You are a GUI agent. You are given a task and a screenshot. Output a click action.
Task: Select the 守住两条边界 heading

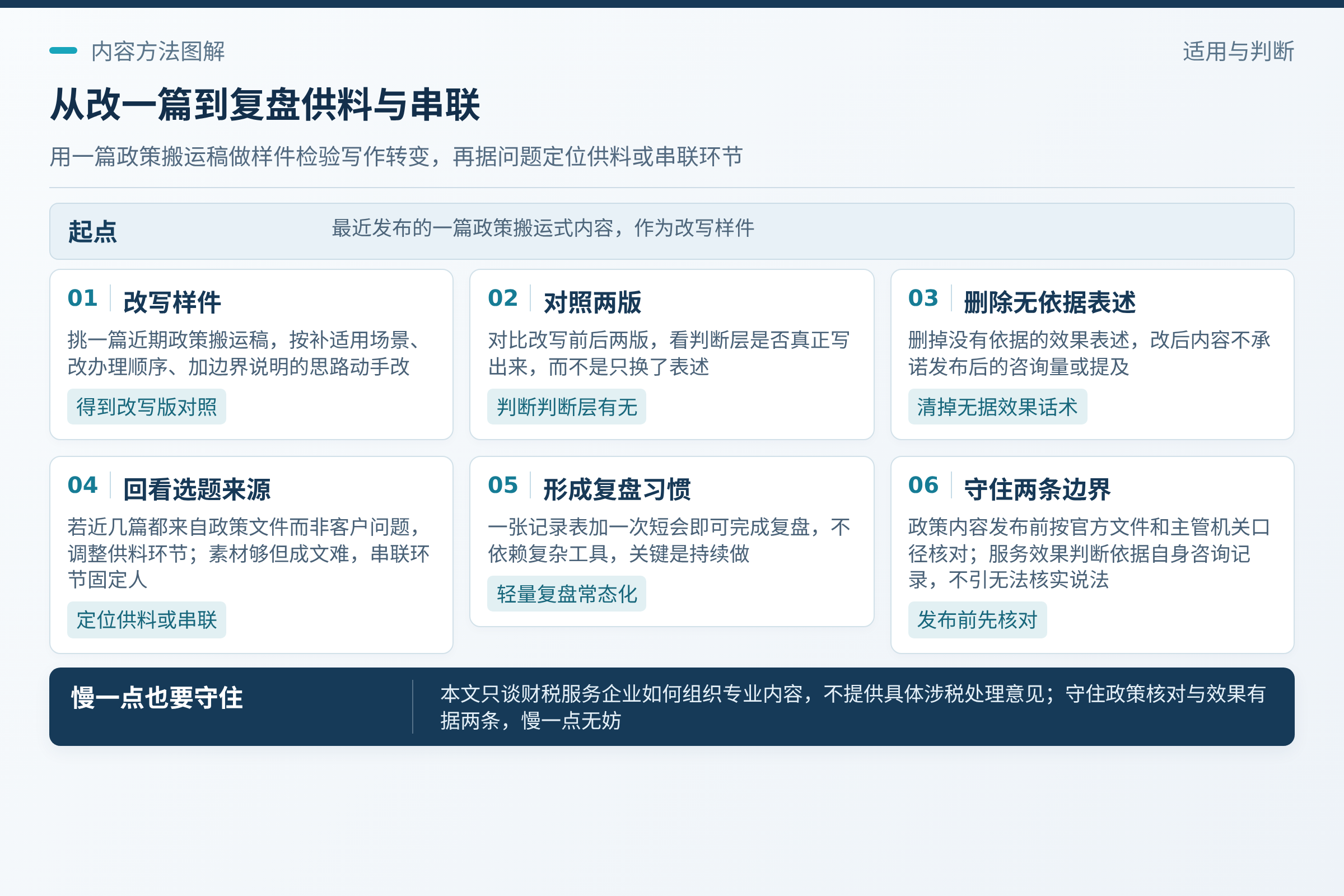click(x=1037, y=489)
